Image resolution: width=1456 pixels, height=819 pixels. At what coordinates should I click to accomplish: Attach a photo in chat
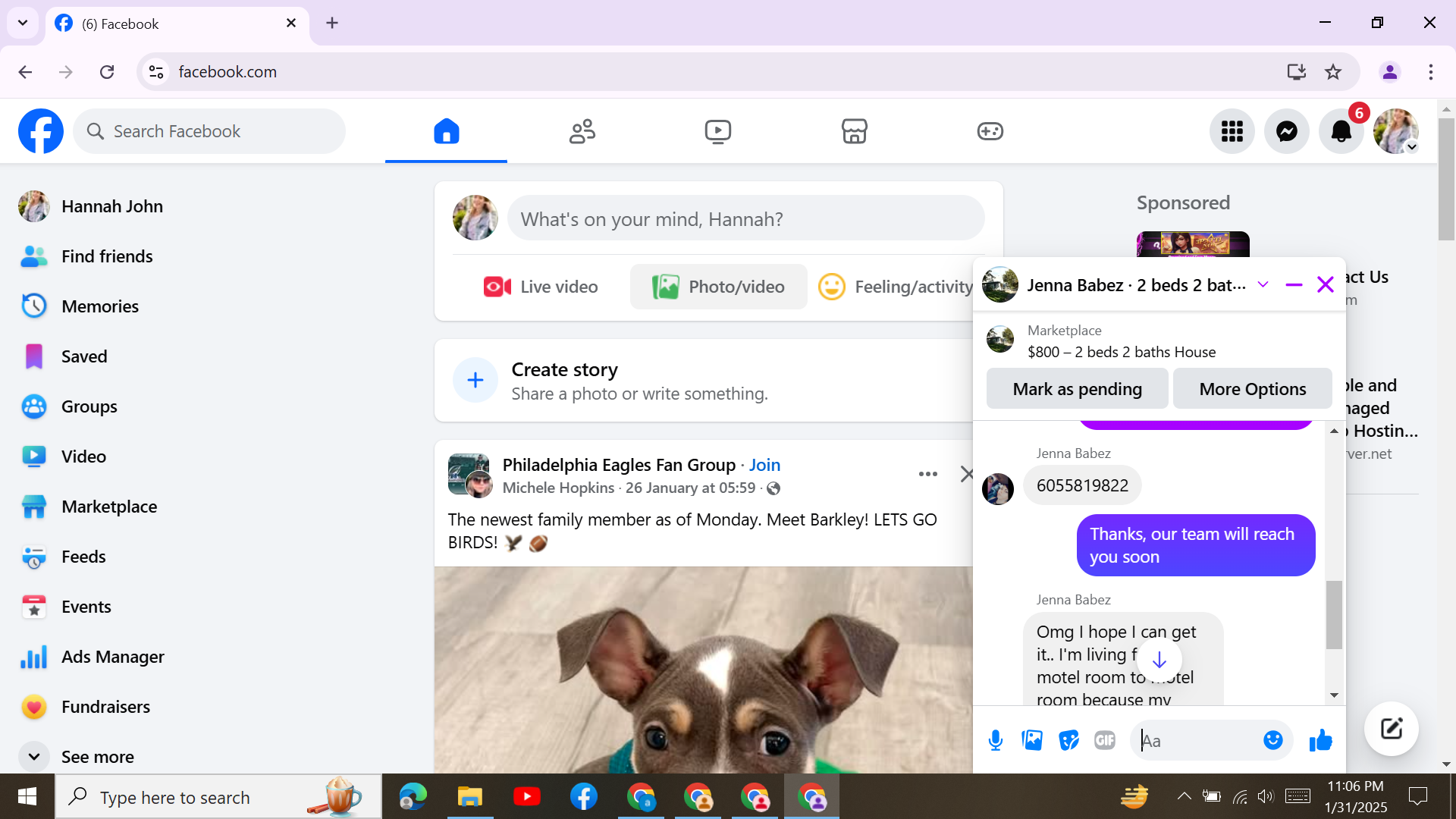1032,740
